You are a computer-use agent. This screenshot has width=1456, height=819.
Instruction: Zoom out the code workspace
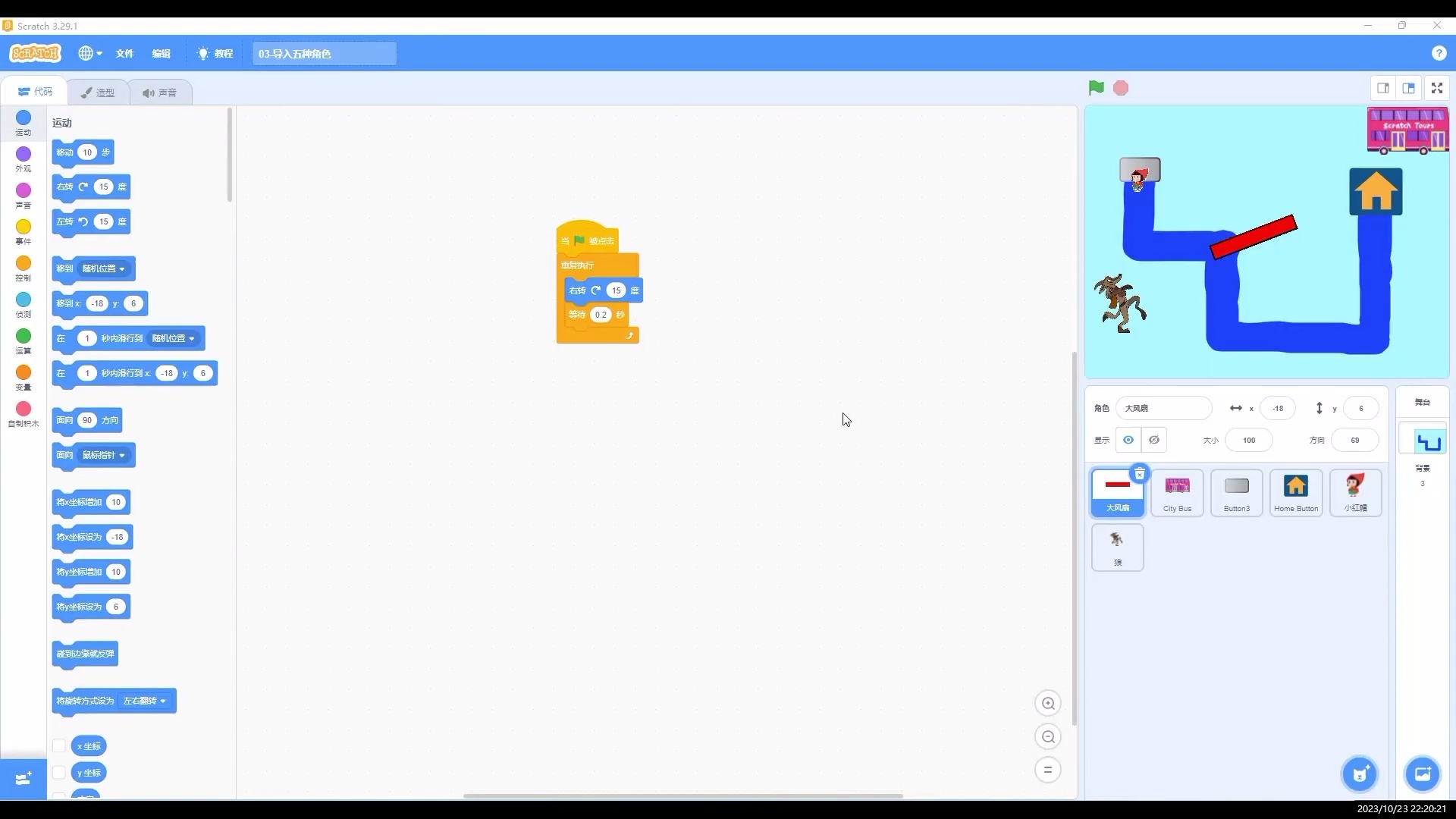tap(1048, 736)
